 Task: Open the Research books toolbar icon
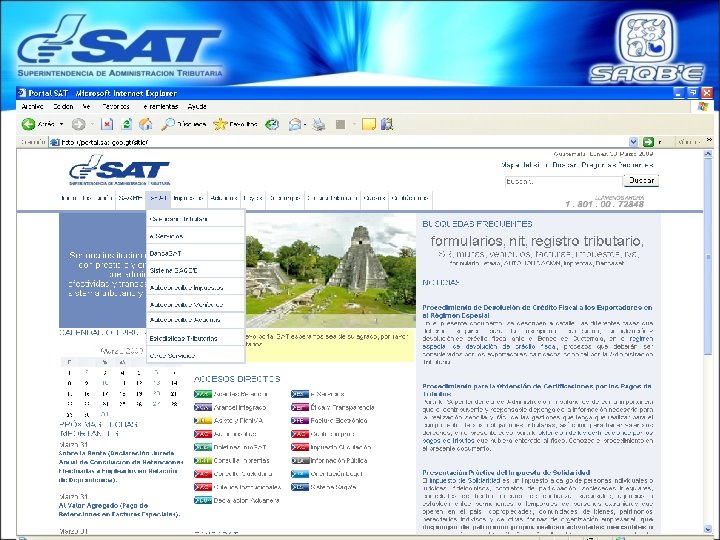[x=387, y=124]
